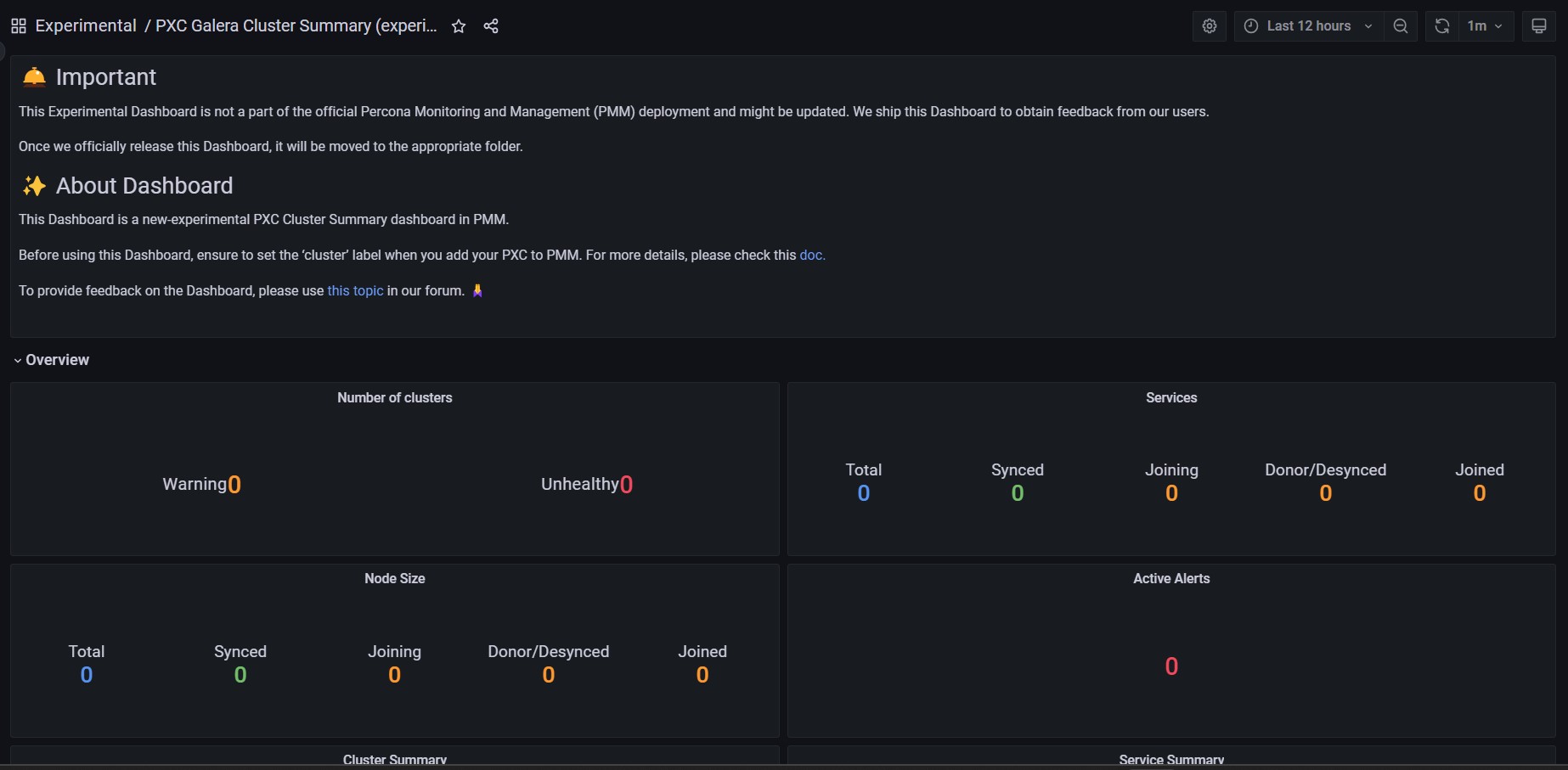Open the 1m refresh interval dropdown
This screenshot has width=1568, height=770.
(1486, 26)
